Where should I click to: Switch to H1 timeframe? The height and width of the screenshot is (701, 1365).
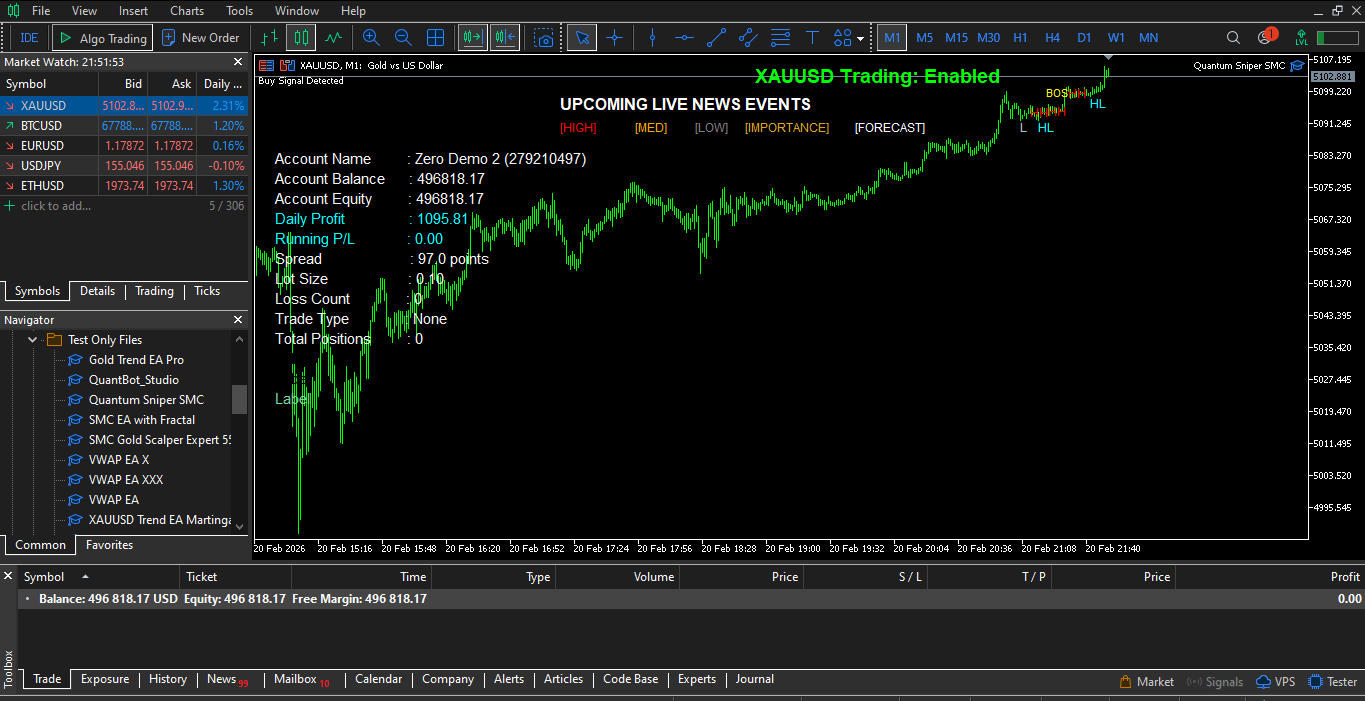coord(1020,38)
